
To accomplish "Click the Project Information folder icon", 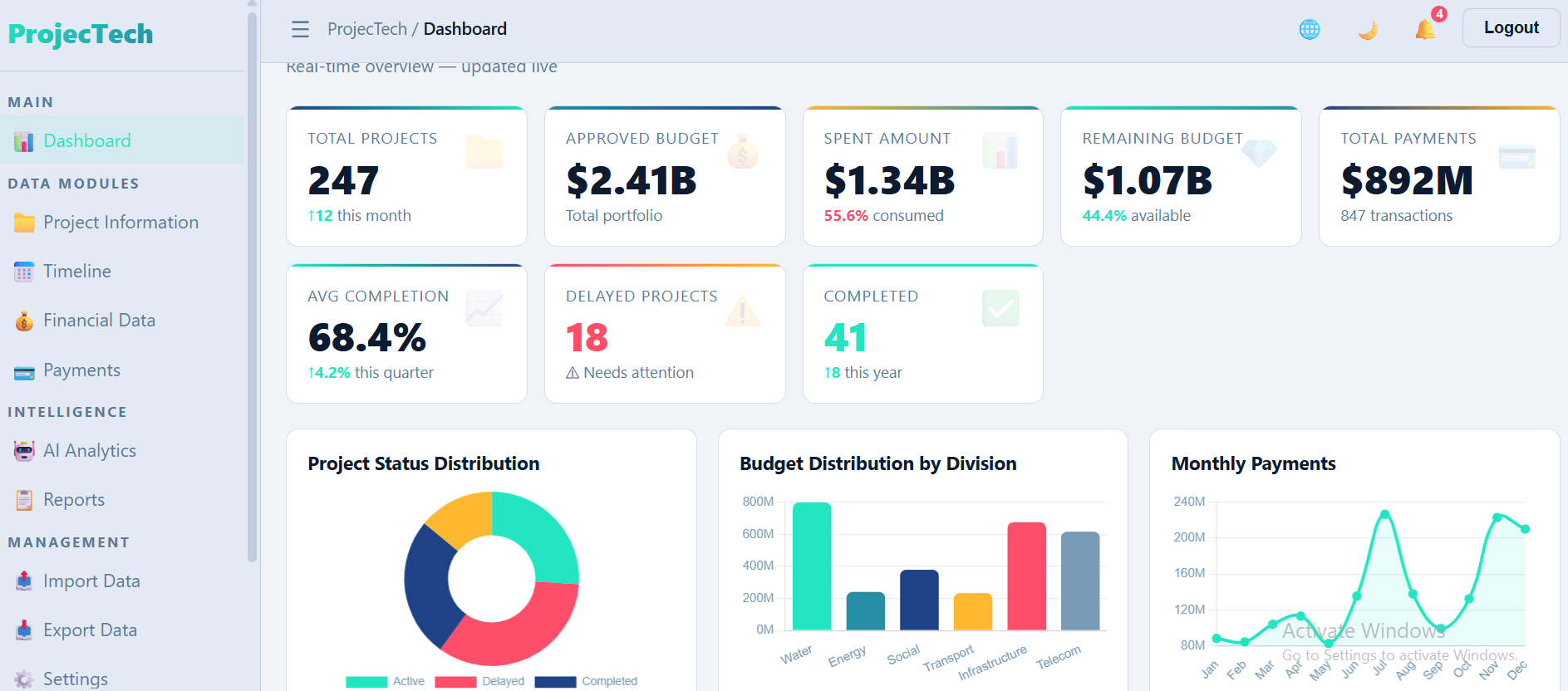I will pos(24,223).
